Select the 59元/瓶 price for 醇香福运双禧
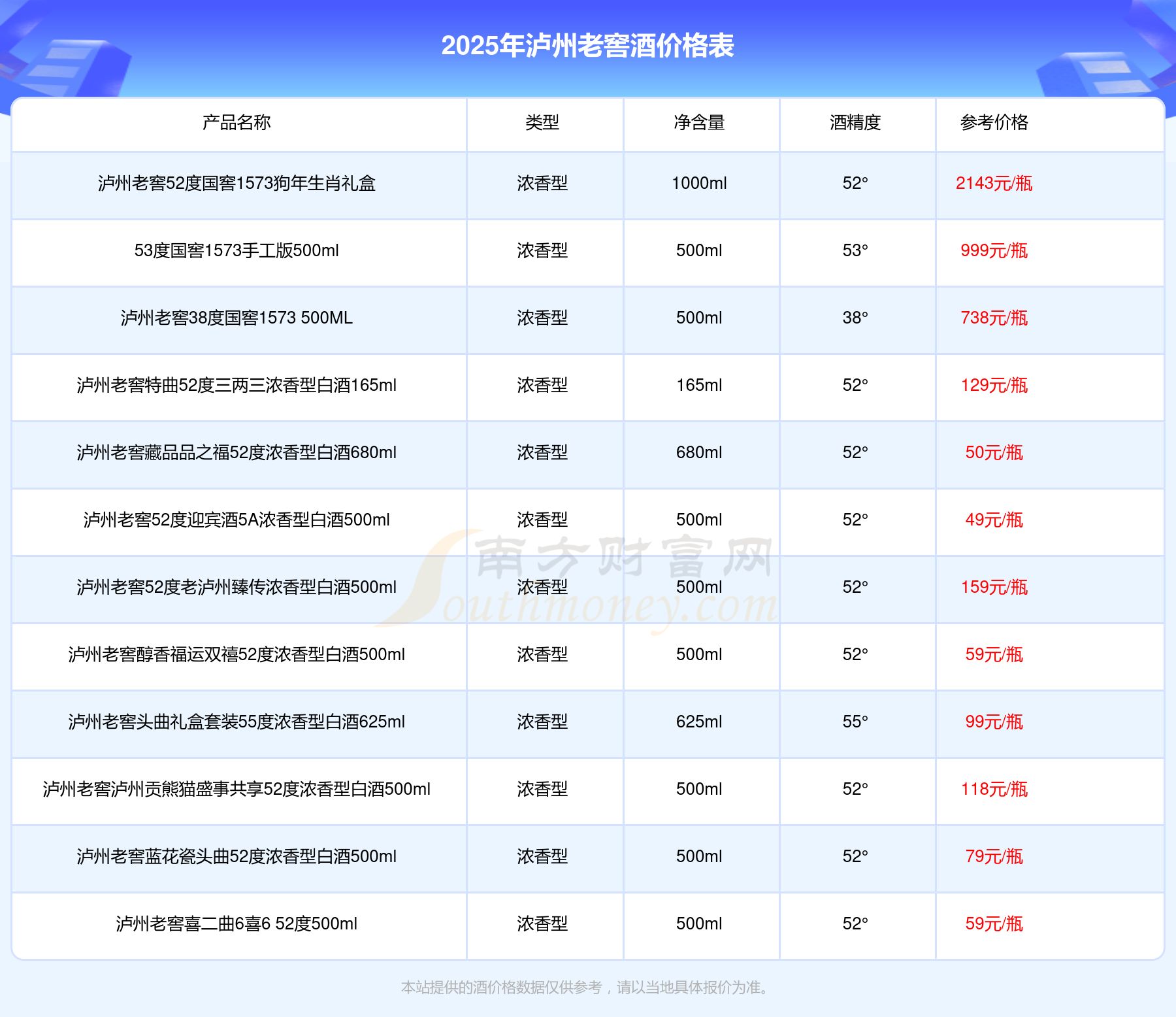The height and width of the screenshot is (1017, 1176). (994, 654)
